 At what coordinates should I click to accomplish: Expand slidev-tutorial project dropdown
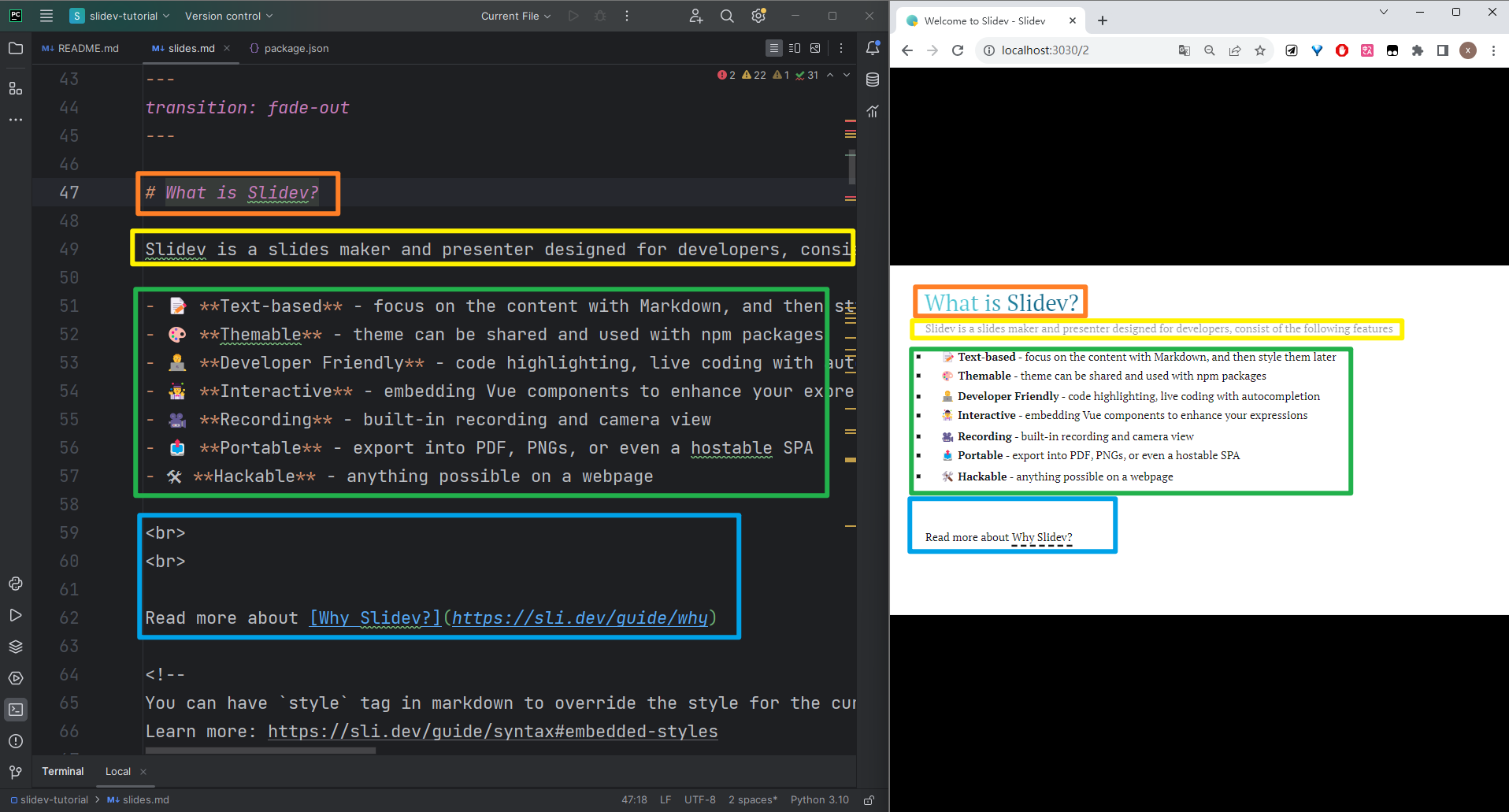[120, 16]
